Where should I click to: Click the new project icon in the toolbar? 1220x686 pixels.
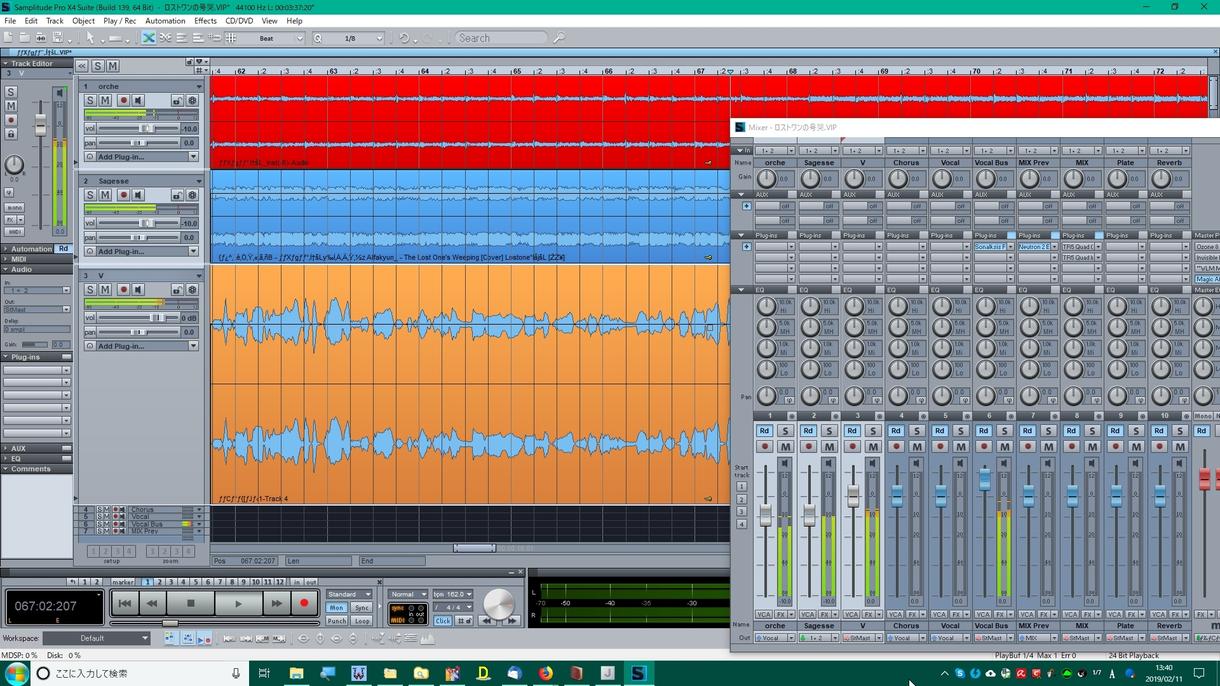pos(10,38)
